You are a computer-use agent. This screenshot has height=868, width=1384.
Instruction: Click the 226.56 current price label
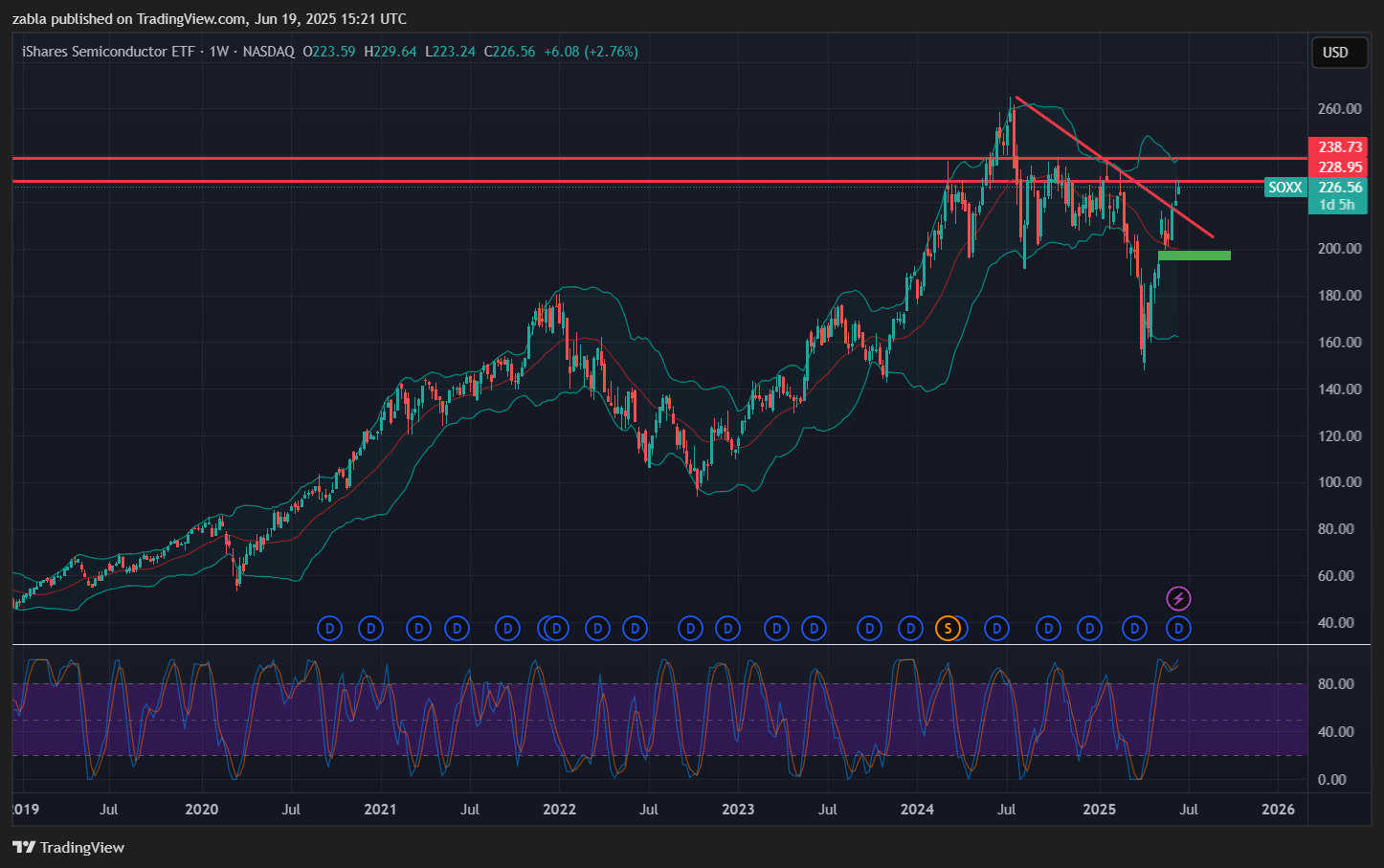(x=1339, y=188)
